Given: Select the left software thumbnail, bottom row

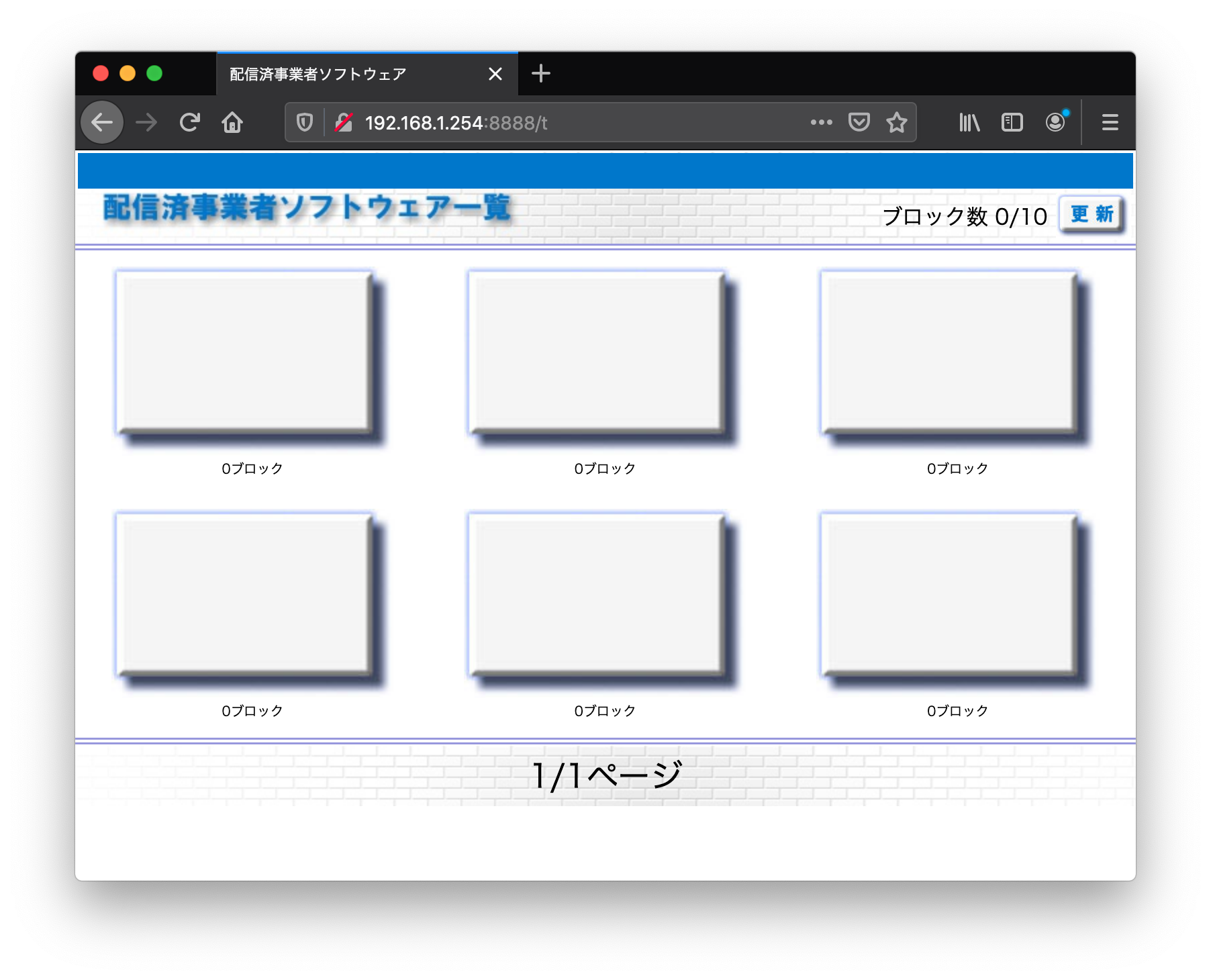Looking at the screenshot, I should click(x=251, y=601).
